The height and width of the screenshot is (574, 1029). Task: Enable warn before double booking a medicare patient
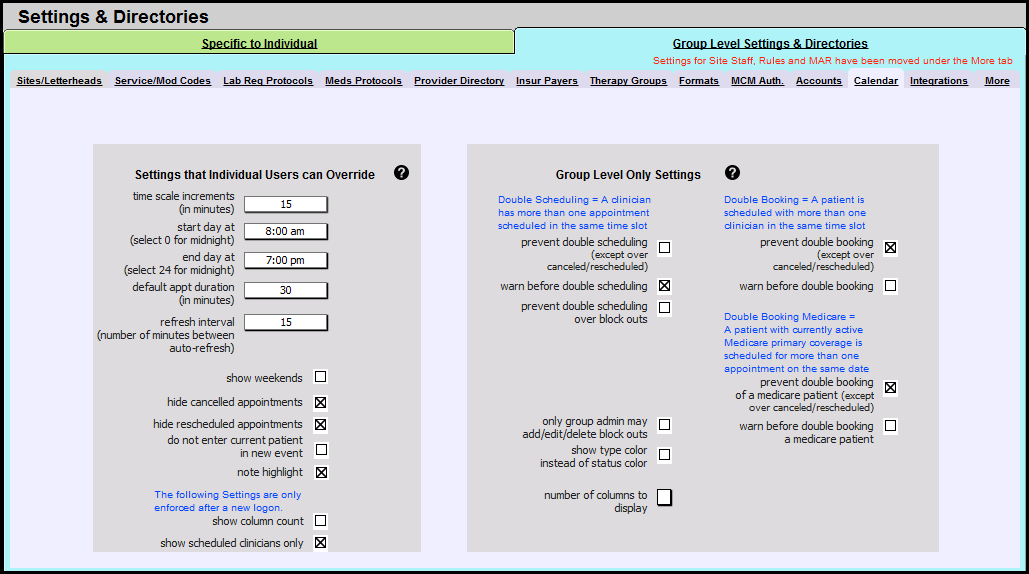(x=890, y=426)
